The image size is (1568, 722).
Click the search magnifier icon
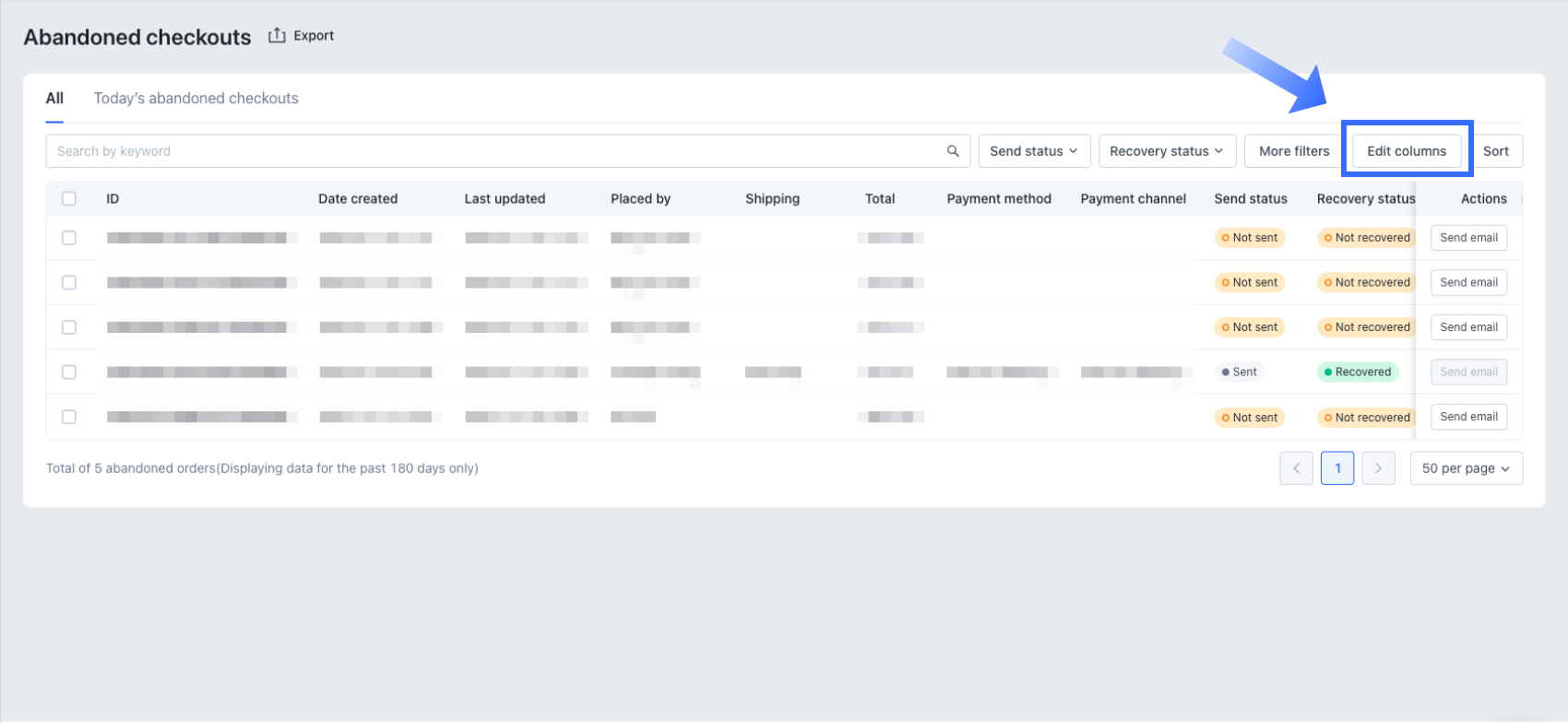tap(953, 151)
